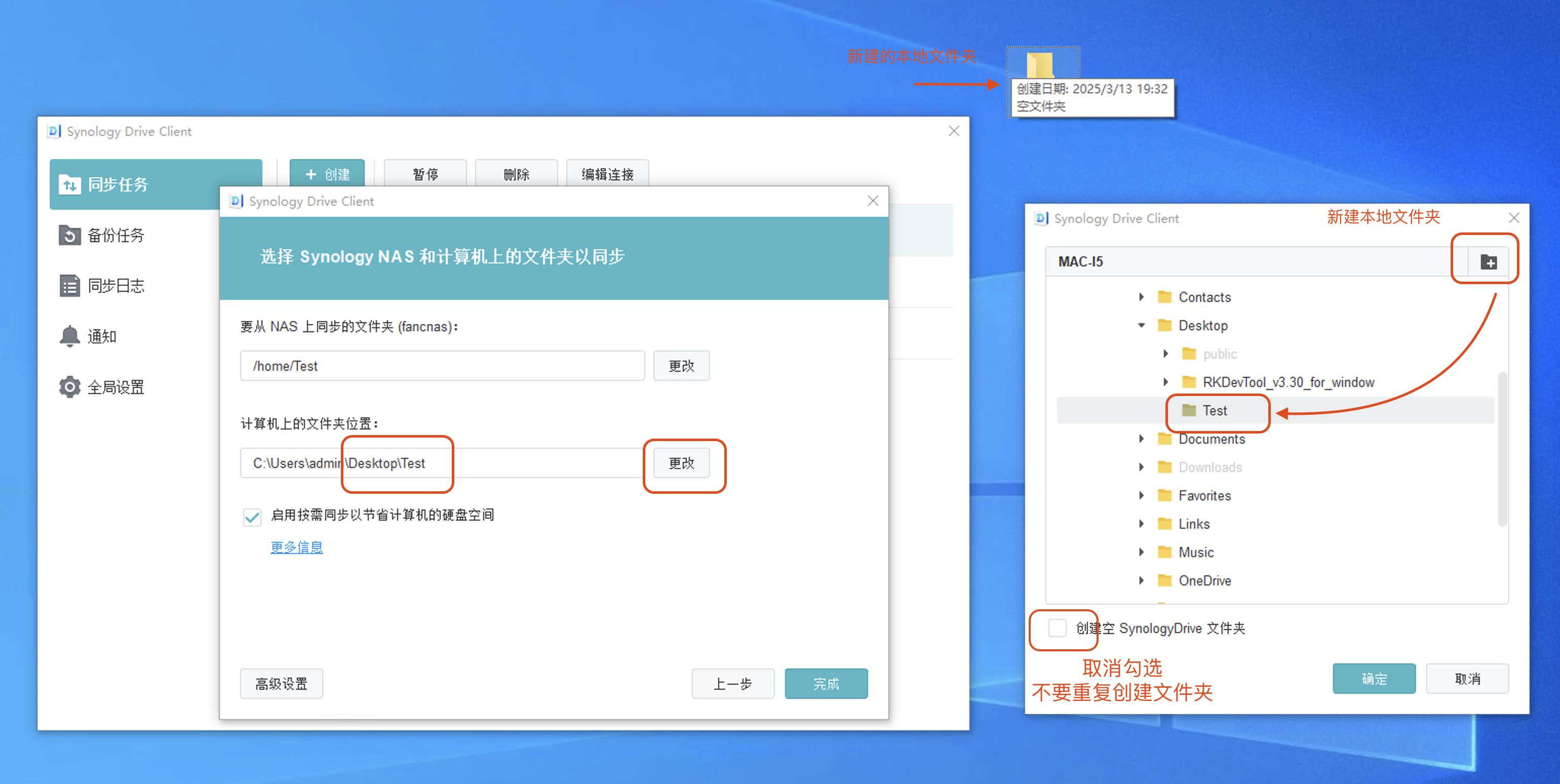
Task: Click the Previous Step (上一步) button
Action: [733, 684]
